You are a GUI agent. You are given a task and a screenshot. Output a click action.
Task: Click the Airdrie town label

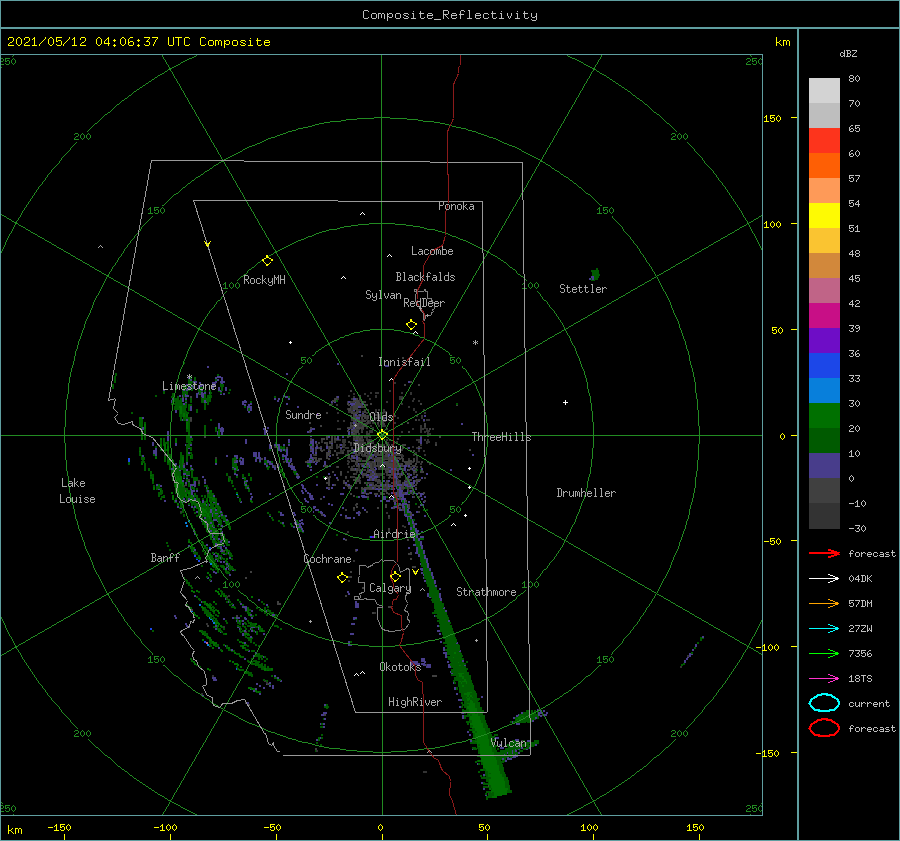(x=394, y=534)
